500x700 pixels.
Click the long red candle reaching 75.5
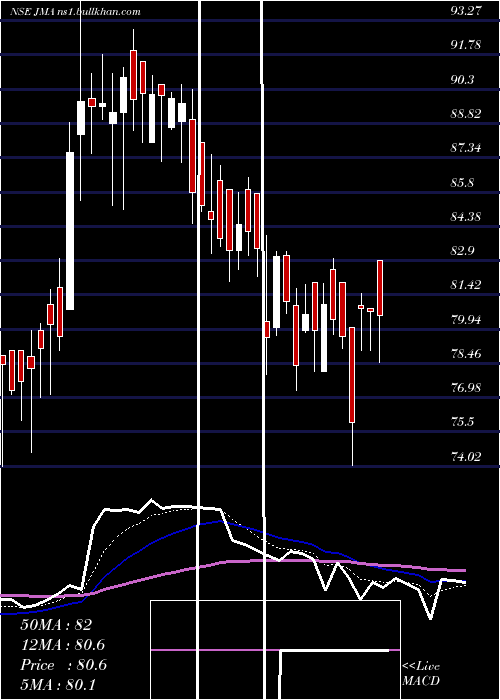[x=352, y=375]
